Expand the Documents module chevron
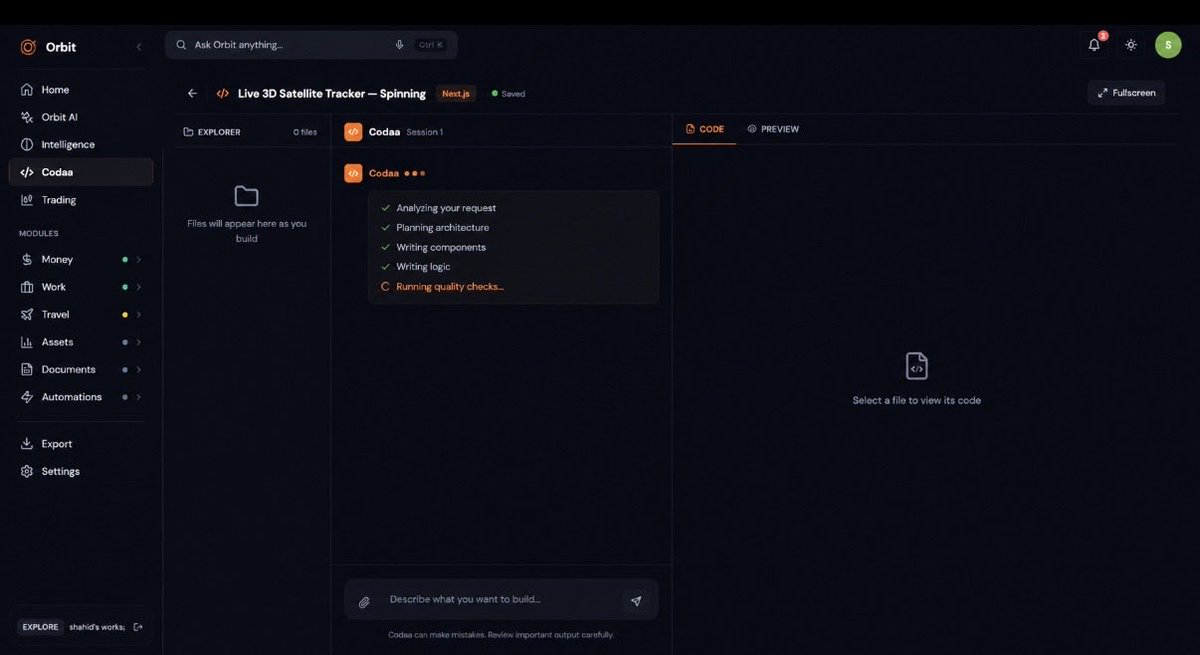The width and height of the screenshot is (1200, 655). pyautogui.click(x=138, y=370)
